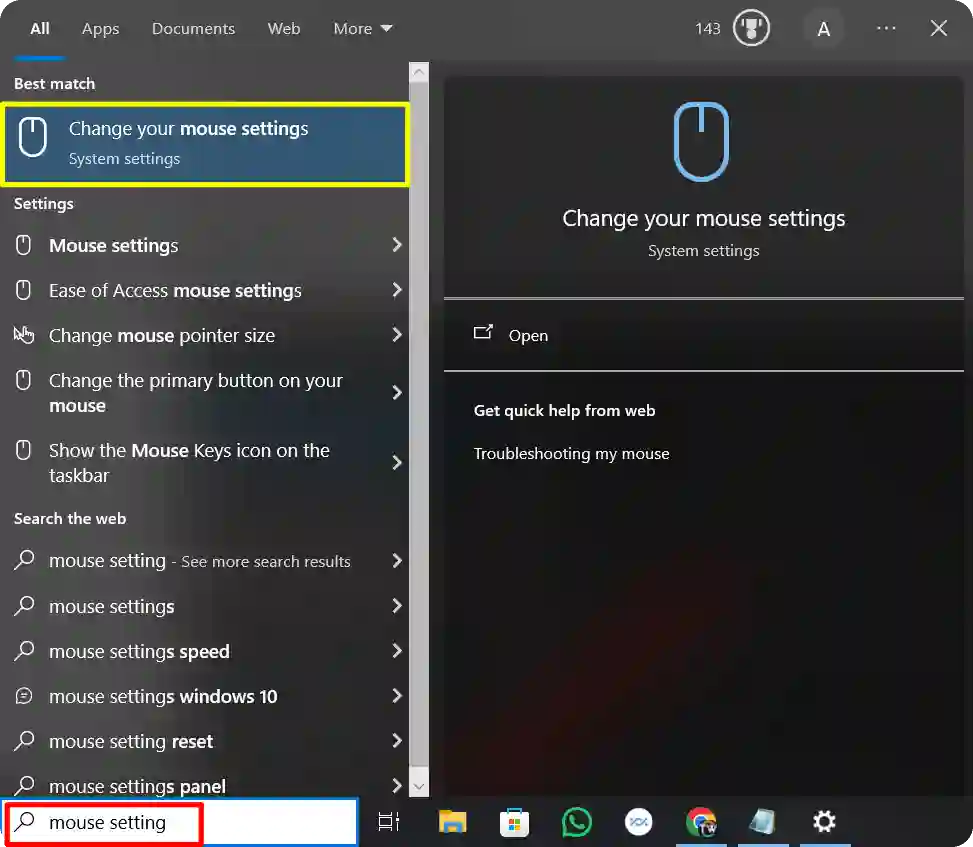Open File Explorer from the taskbar
973x847 pixels.
point(451,822)
